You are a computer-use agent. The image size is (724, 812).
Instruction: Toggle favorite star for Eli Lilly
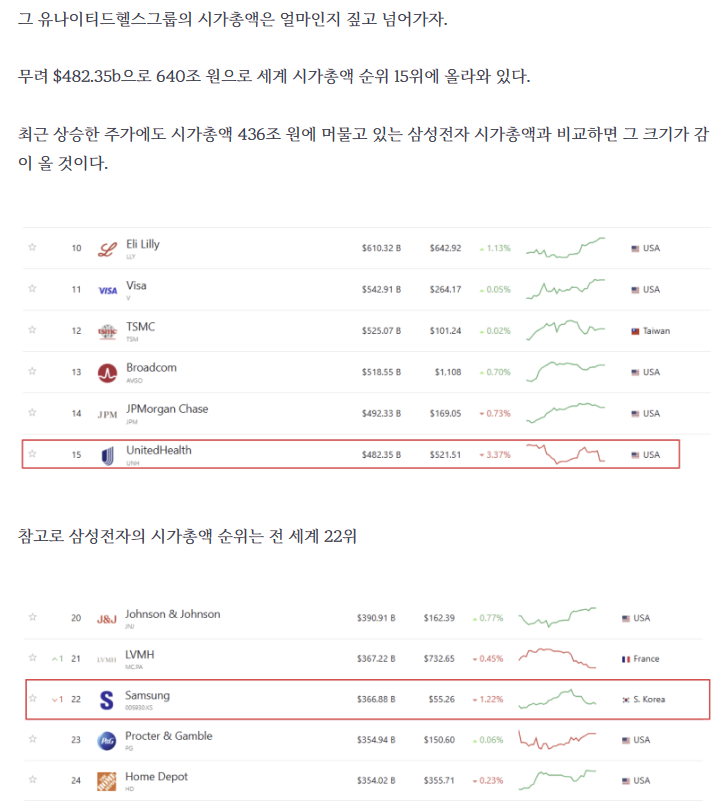click(32, 247)
